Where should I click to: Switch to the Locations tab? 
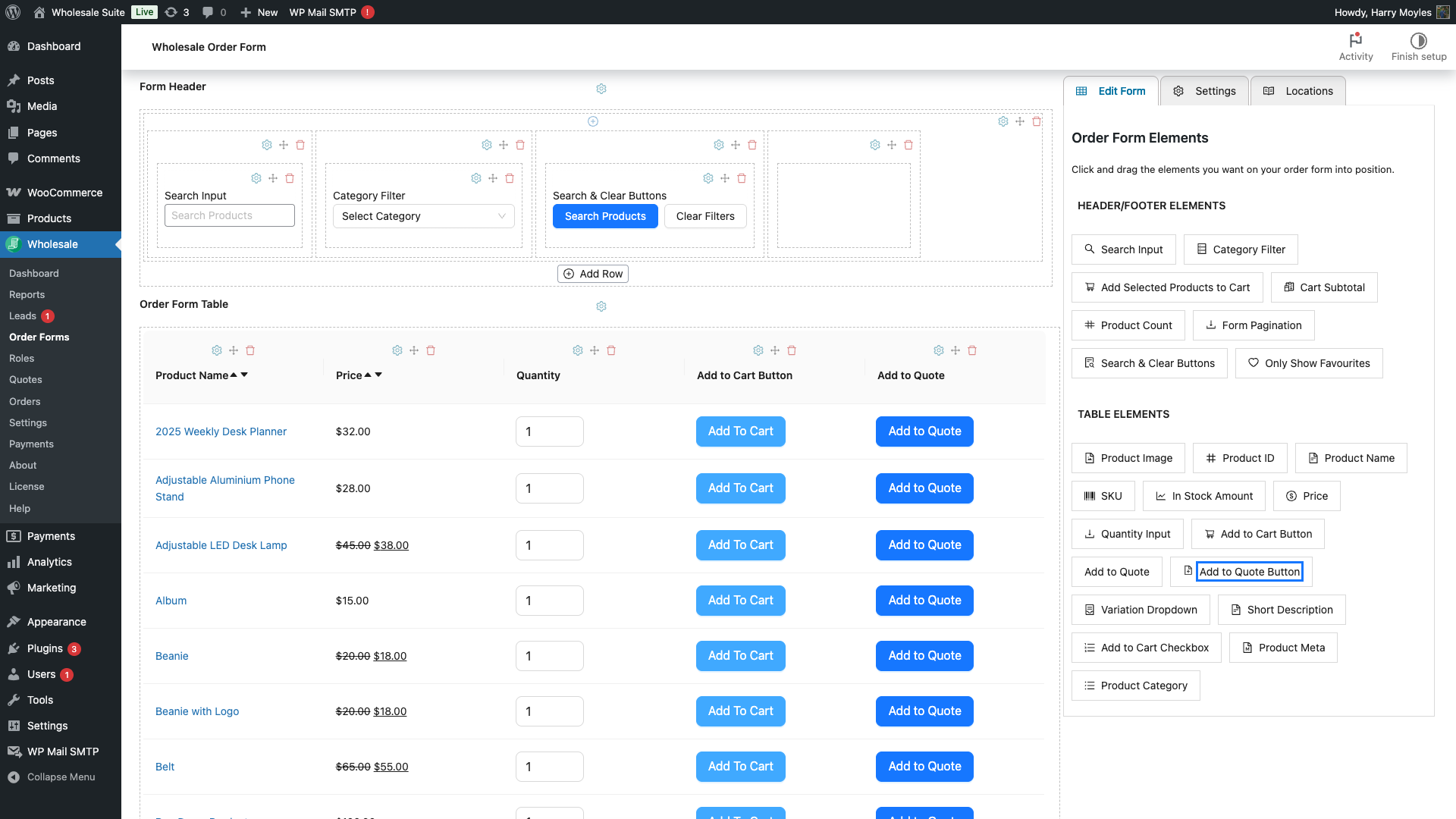tap(1298, 91)
